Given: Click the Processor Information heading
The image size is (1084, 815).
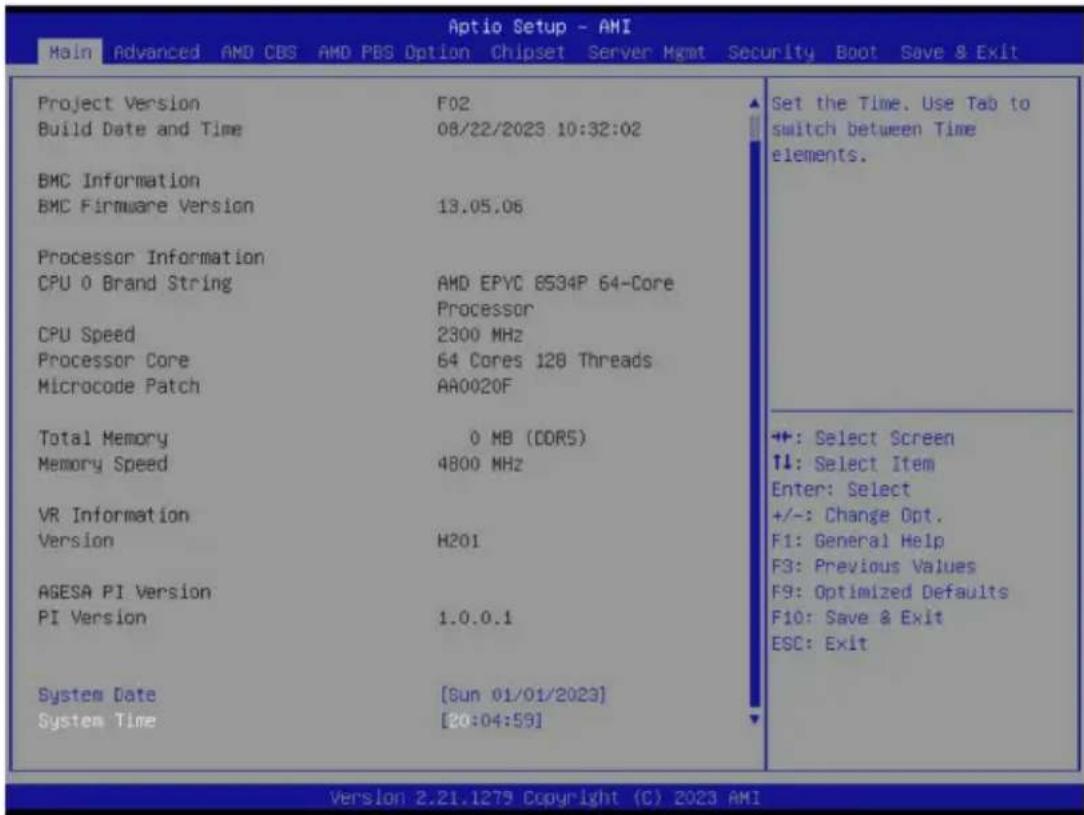Looking at the screenshot, I should click(151, 257).
